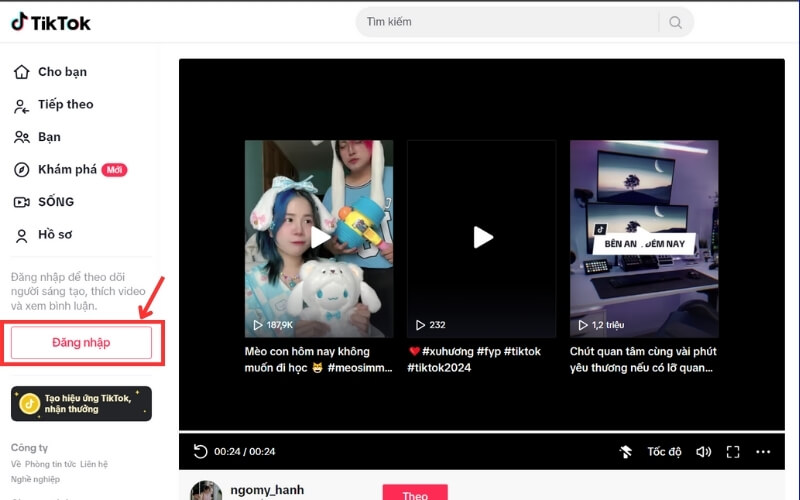Open the ngomy_hanh username link
800x500 pixels.
point(267,490)
